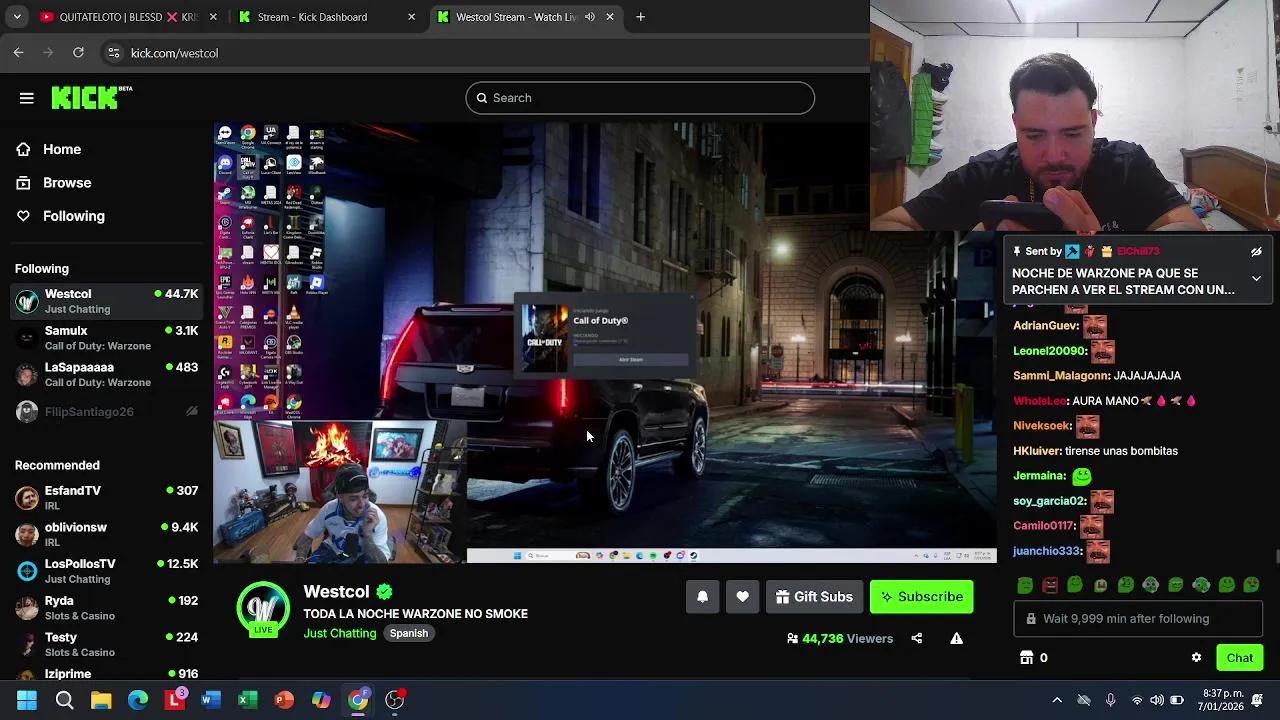Open OBS Studio from taskbar
This screenshot has width=1280, height=720.
[x=395, y=700]
